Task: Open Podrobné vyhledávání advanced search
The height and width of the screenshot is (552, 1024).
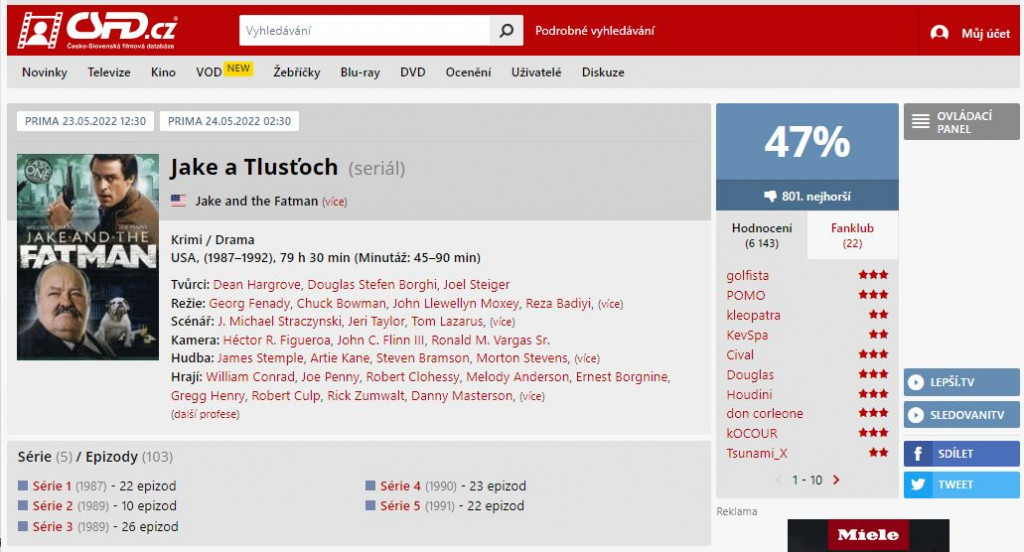Action: click(594, 31)
